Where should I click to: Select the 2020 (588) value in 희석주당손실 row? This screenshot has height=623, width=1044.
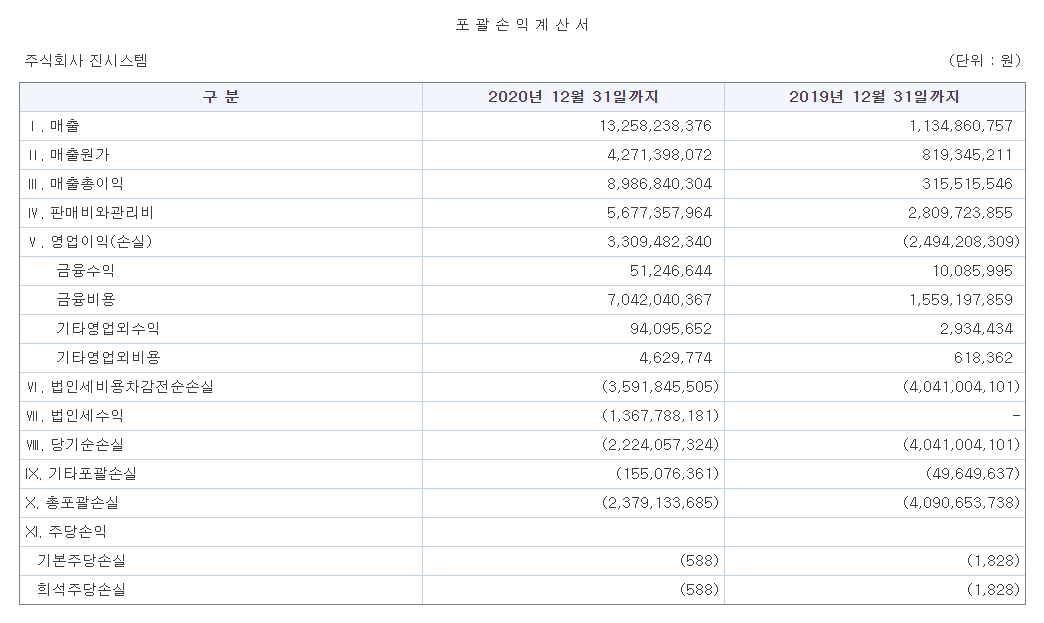point(699,590)
